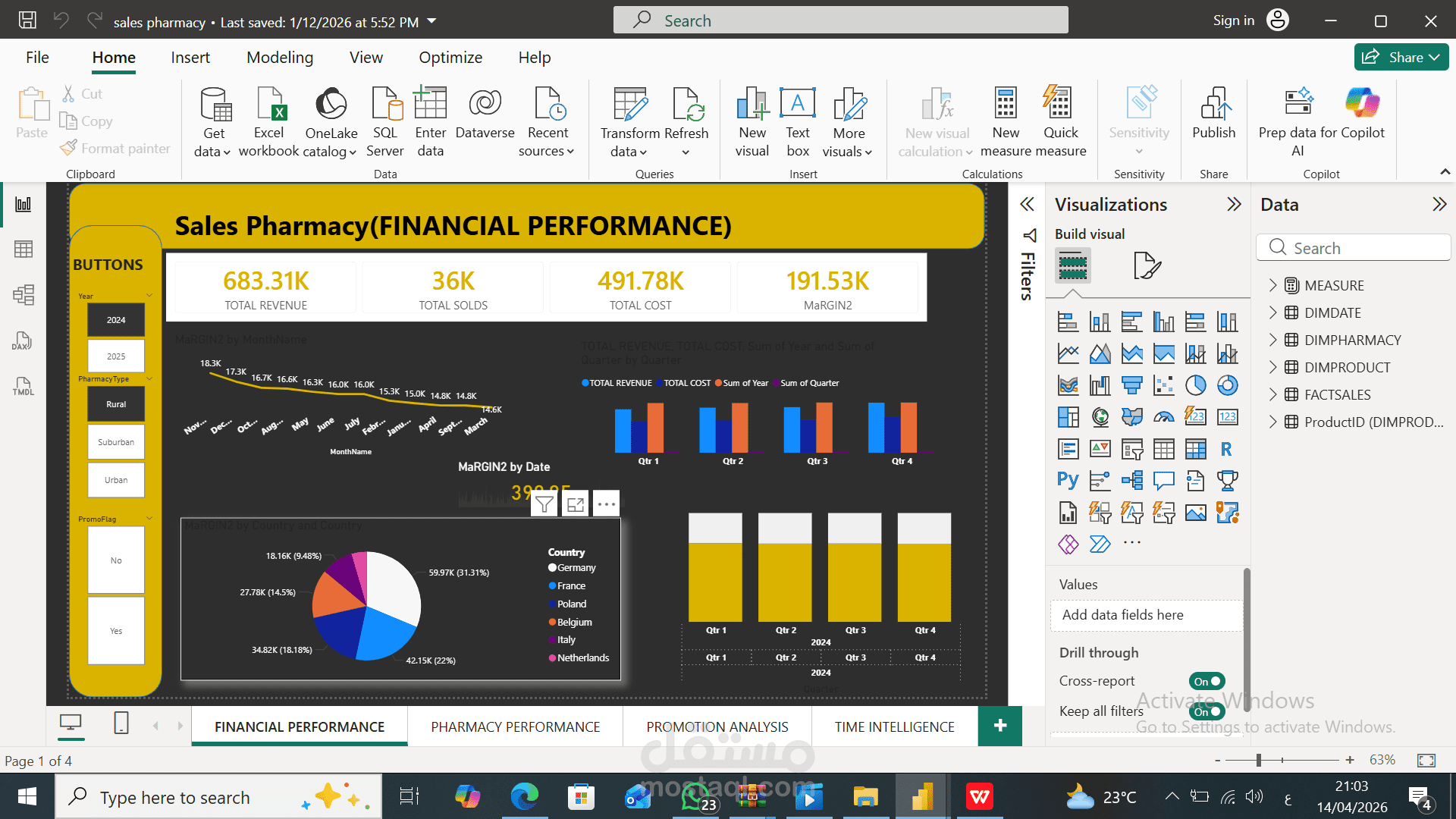Expand the DIMDATE table
The image size is (1456, 819).
[1272, 312]
